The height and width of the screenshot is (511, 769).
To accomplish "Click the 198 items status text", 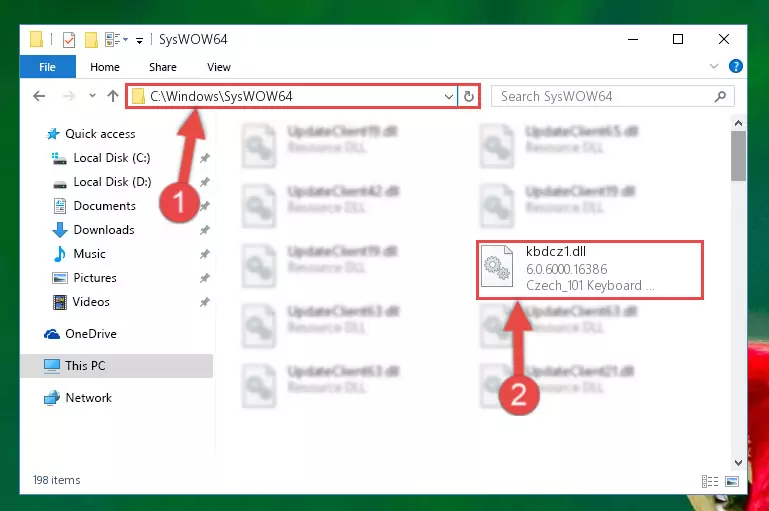I will (x=56, y=480).
